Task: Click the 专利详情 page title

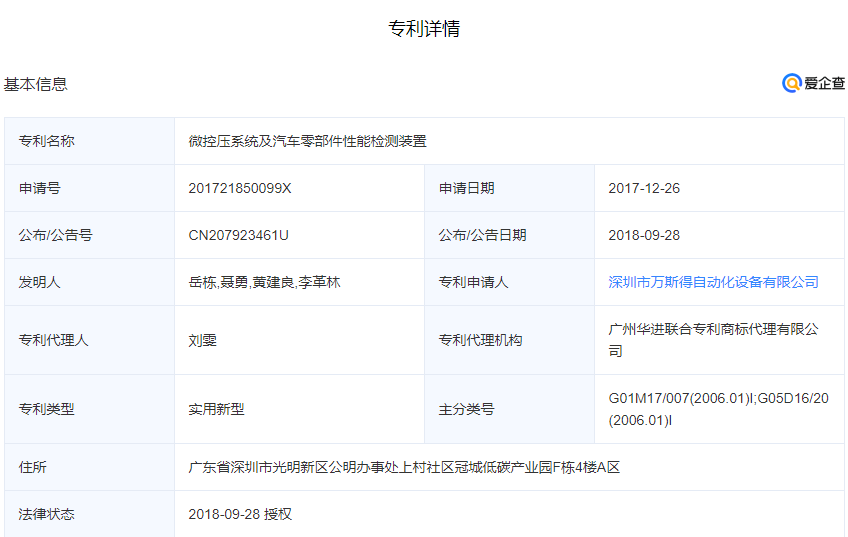Action: point(424,29)
